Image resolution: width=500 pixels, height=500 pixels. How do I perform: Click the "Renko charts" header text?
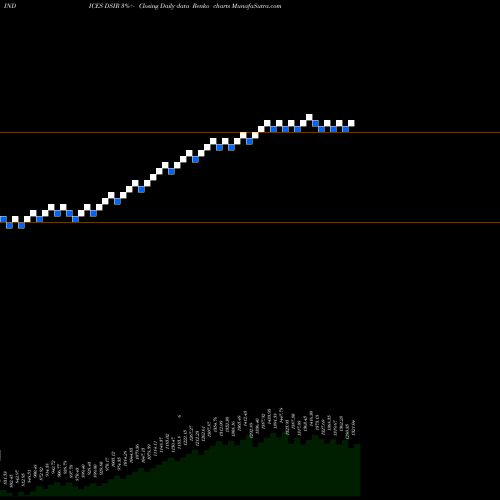(211, 6)
